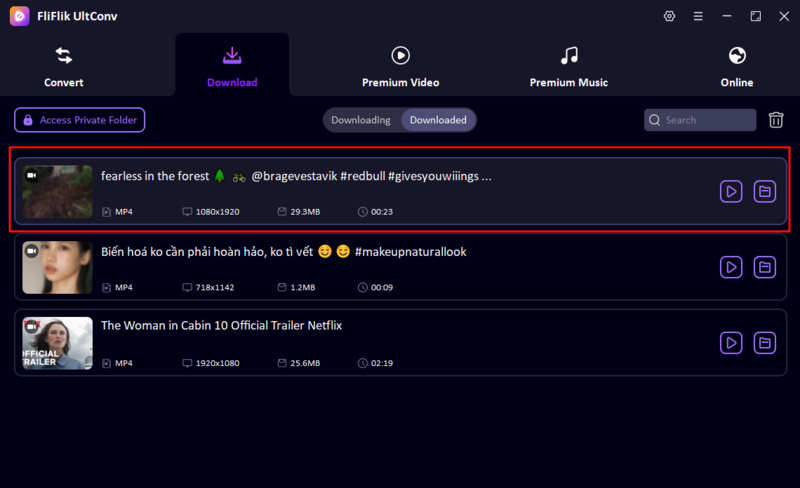Click the makeup video thumbnail
Image resolution: width=800 pixels, height=488 pixels.
point(58,267)
